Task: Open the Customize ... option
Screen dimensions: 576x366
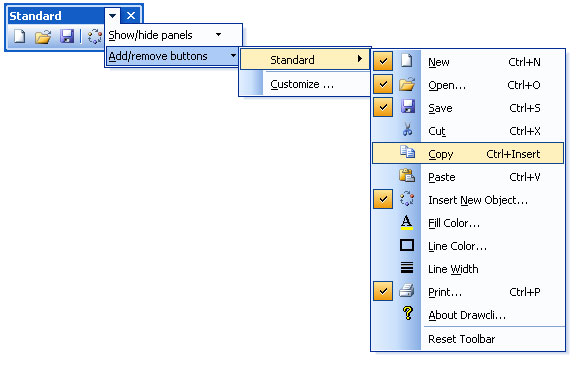Action: point(305,84)
